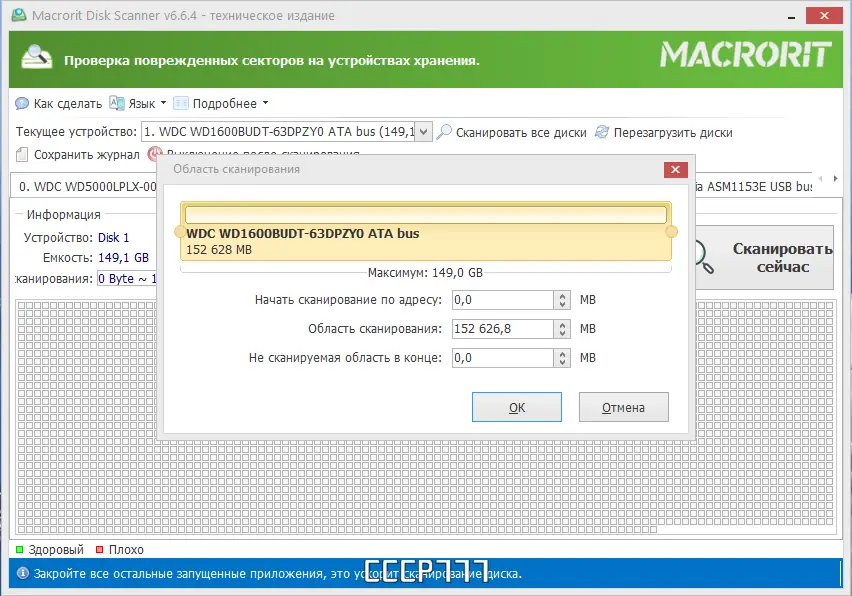This screenshot has width=852, height=596.
Task: Open the Подробнее menu
Action: tap(221, 103)
